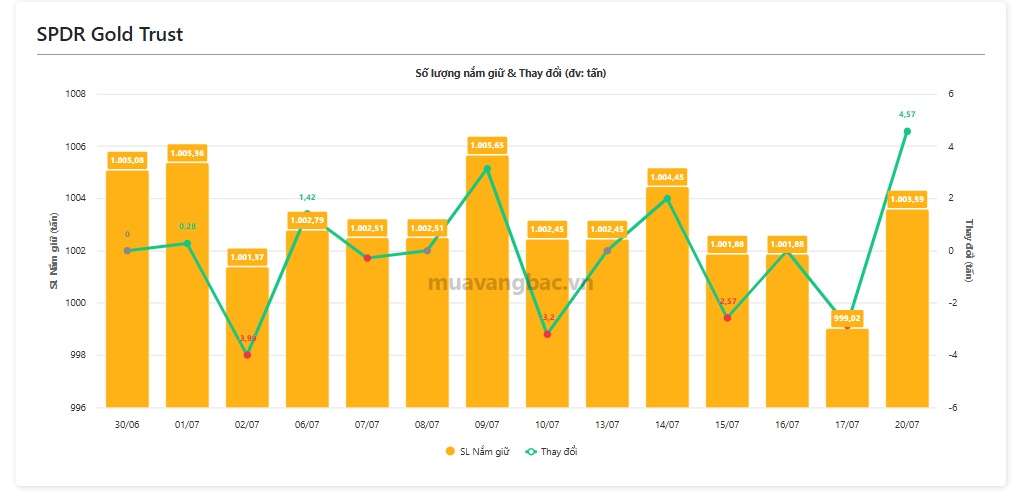Select the holdings bar for 06/07

click(x=307, y=319)
